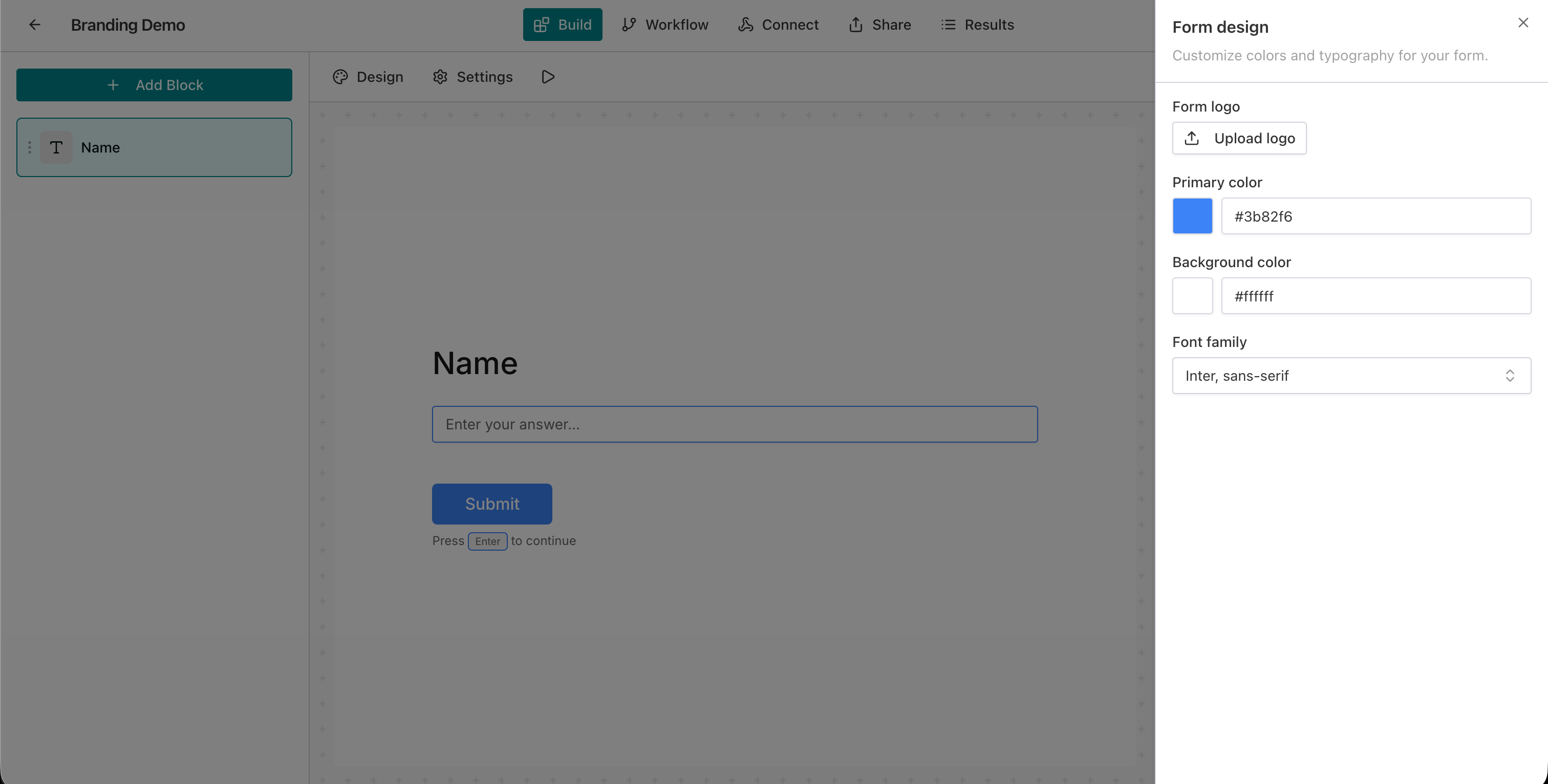
Task: Click the Add Block button
Action: click(154, 85)
